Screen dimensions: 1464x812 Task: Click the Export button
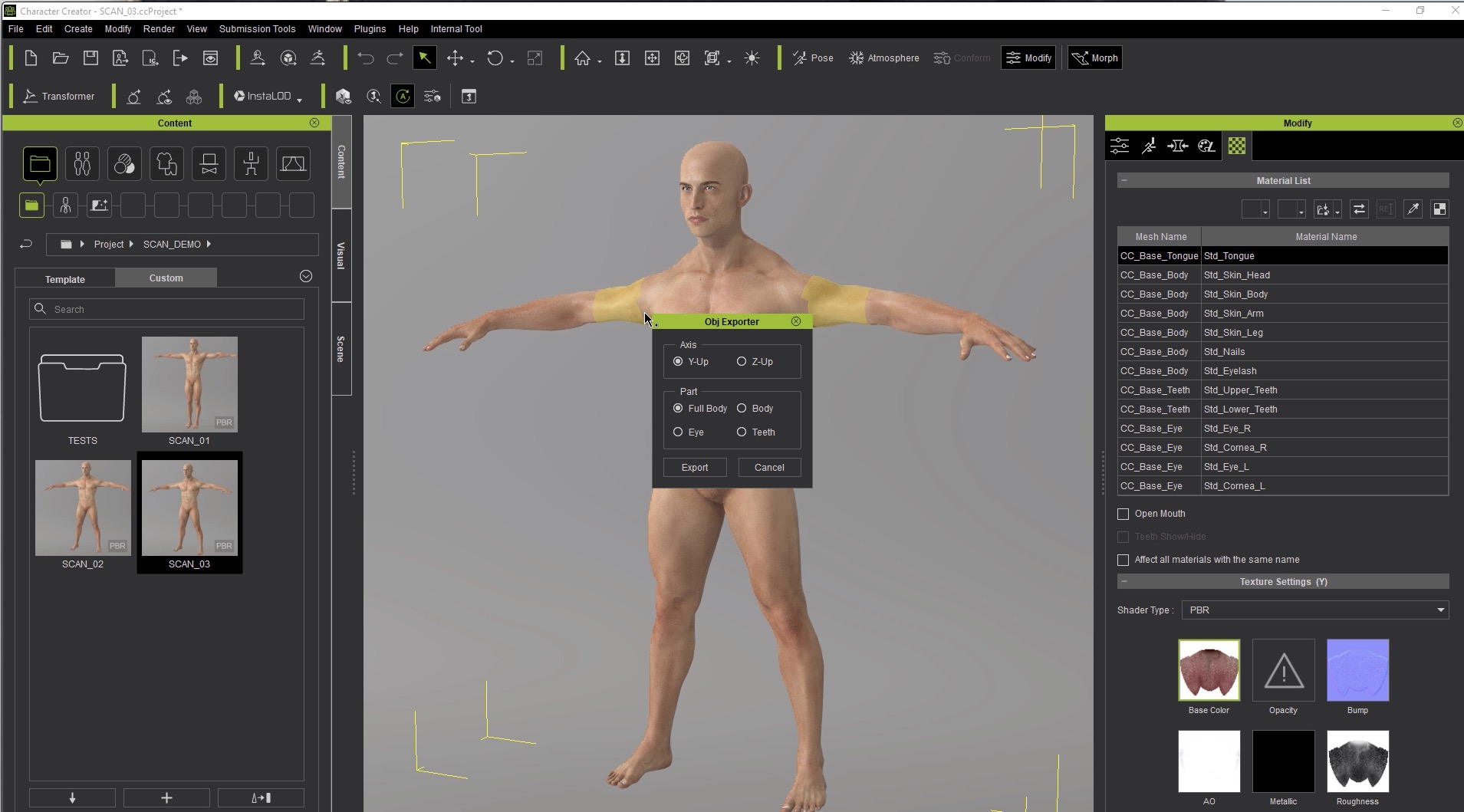(695, 468)
